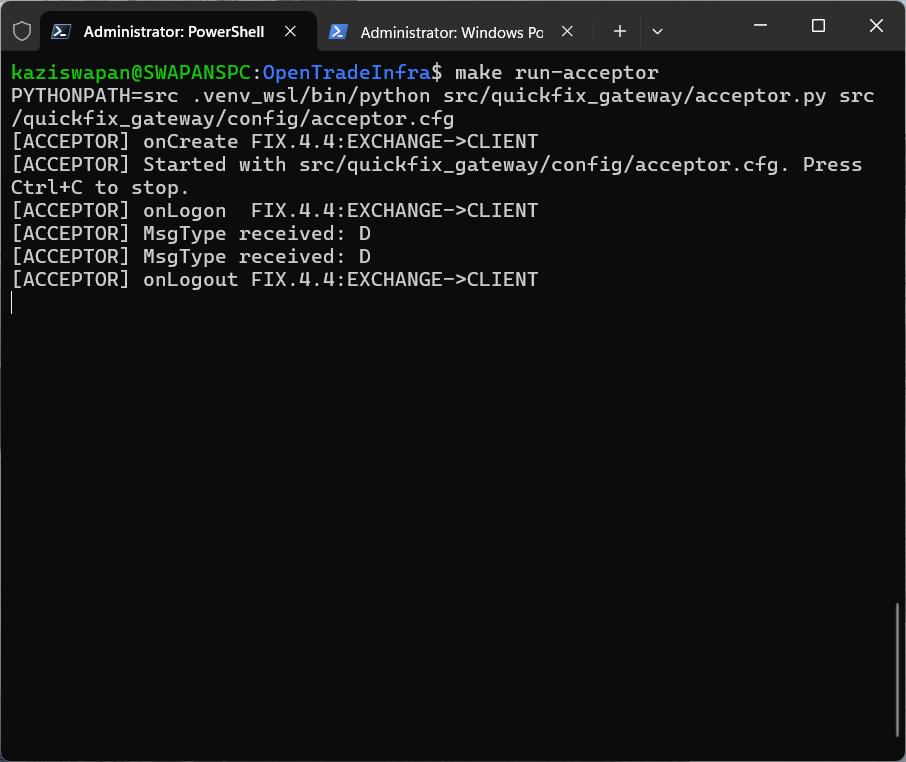Click the shield icon in the title bar

(20, 30)
